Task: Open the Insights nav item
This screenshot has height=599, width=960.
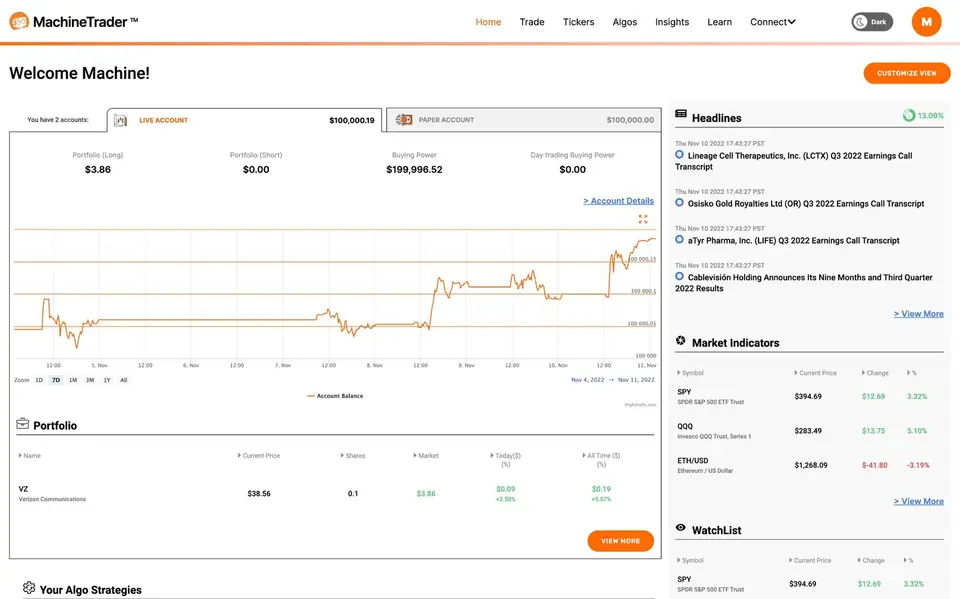Action: (x=672, y=22)
